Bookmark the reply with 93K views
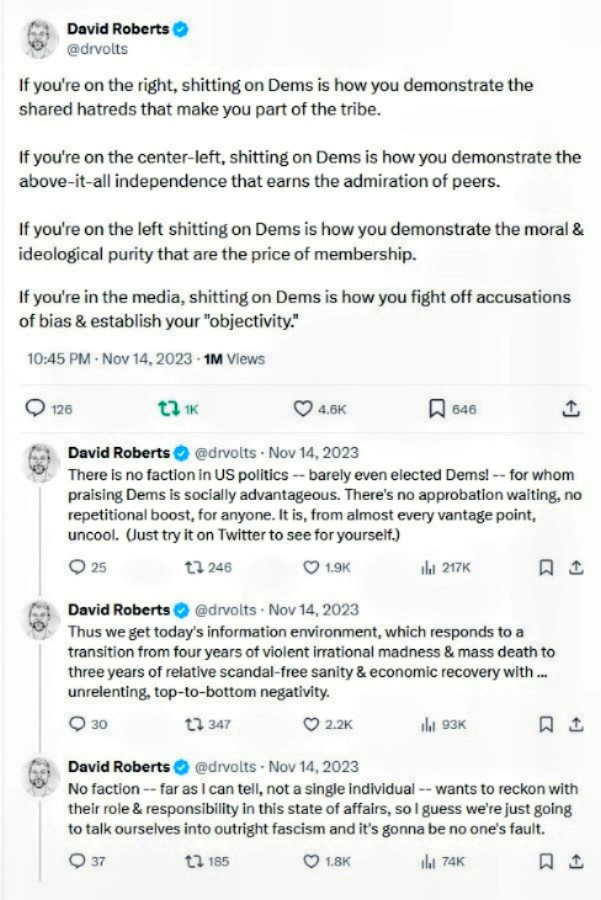This screenshot has height=900, width=601. (x=546, y=724)
